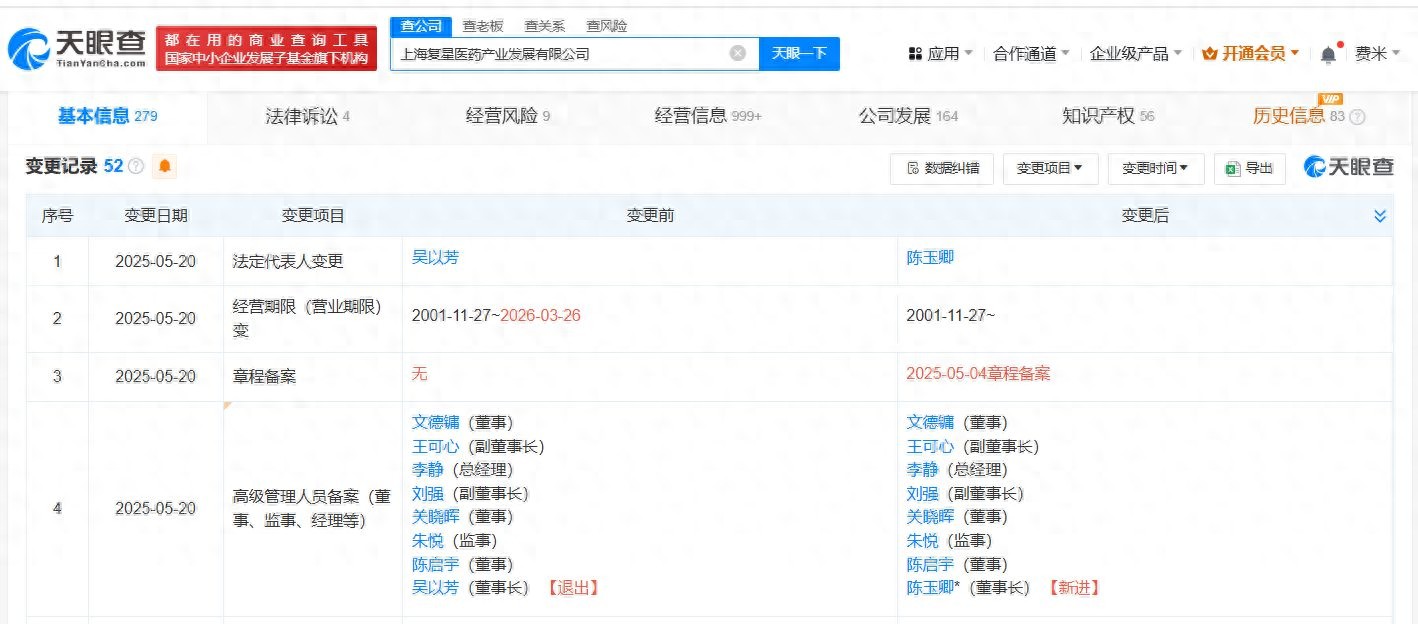Select the 查老板 search tab
Screen dimensions: 1418x624
tap(483, 26)
